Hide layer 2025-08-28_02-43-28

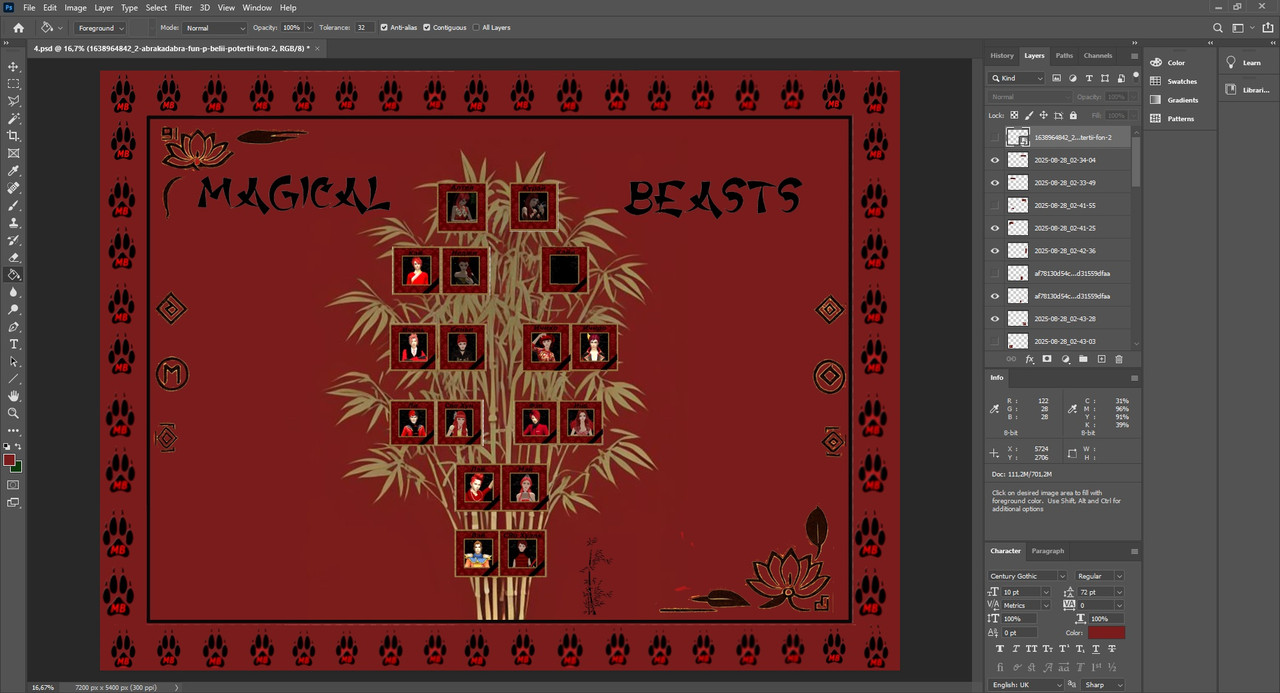point(995,319)
